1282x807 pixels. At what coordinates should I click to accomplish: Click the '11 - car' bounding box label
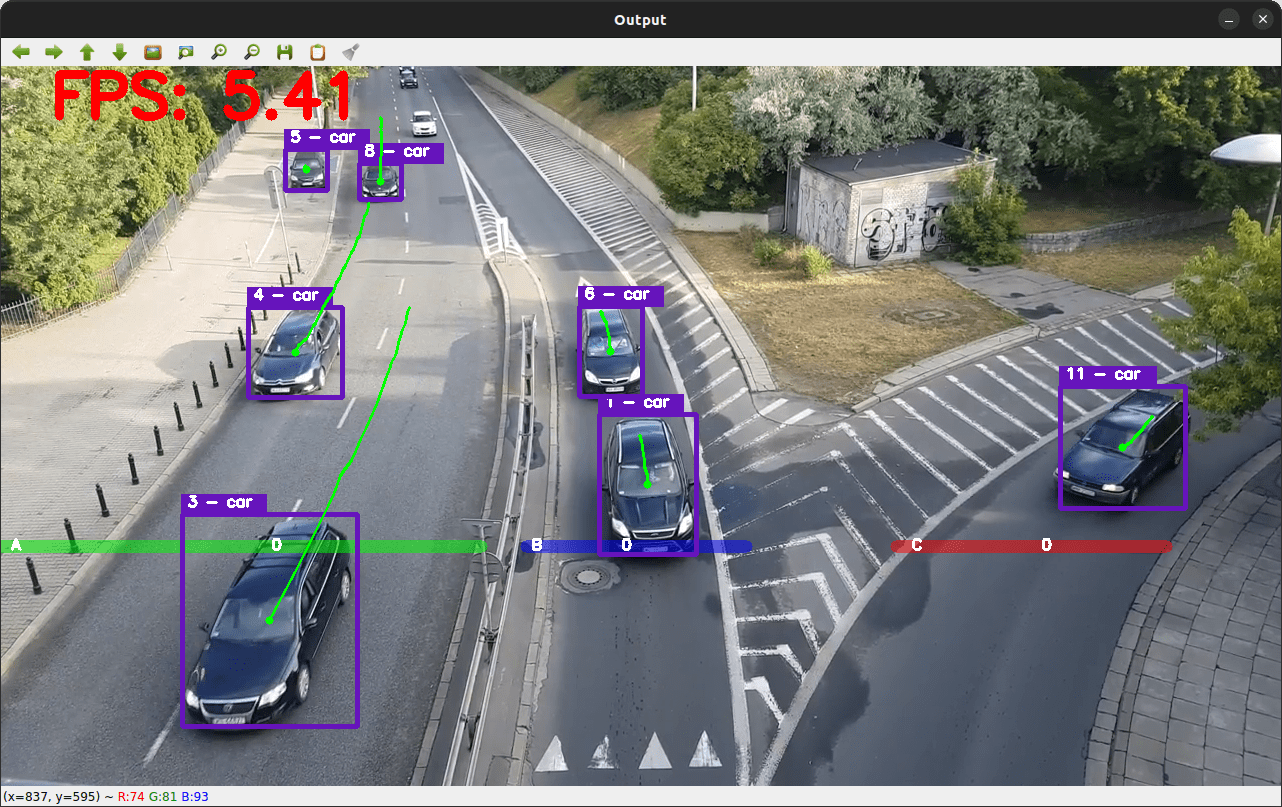click(1106, 374)
